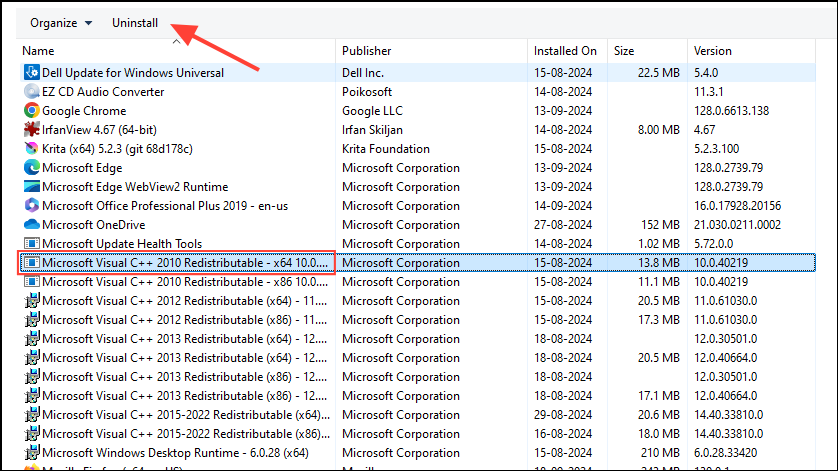838x471 pixels.
Task: Sort programs by Installed On column
Action: coord(565,51)
